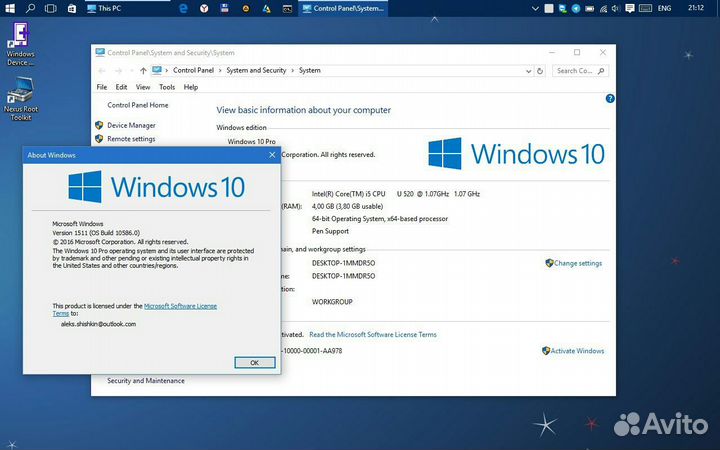This screenshot has height=450, width=720.
Task: Open Remote settings from the sidebar
Action: [x=131, y=139]
